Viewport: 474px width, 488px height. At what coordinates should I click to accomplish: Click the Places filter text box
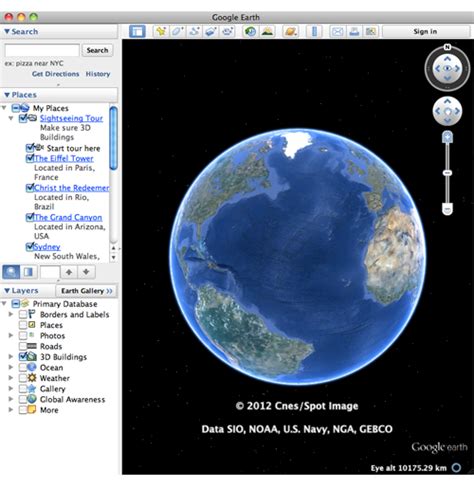pyautogui.click(x=50, y=272)
